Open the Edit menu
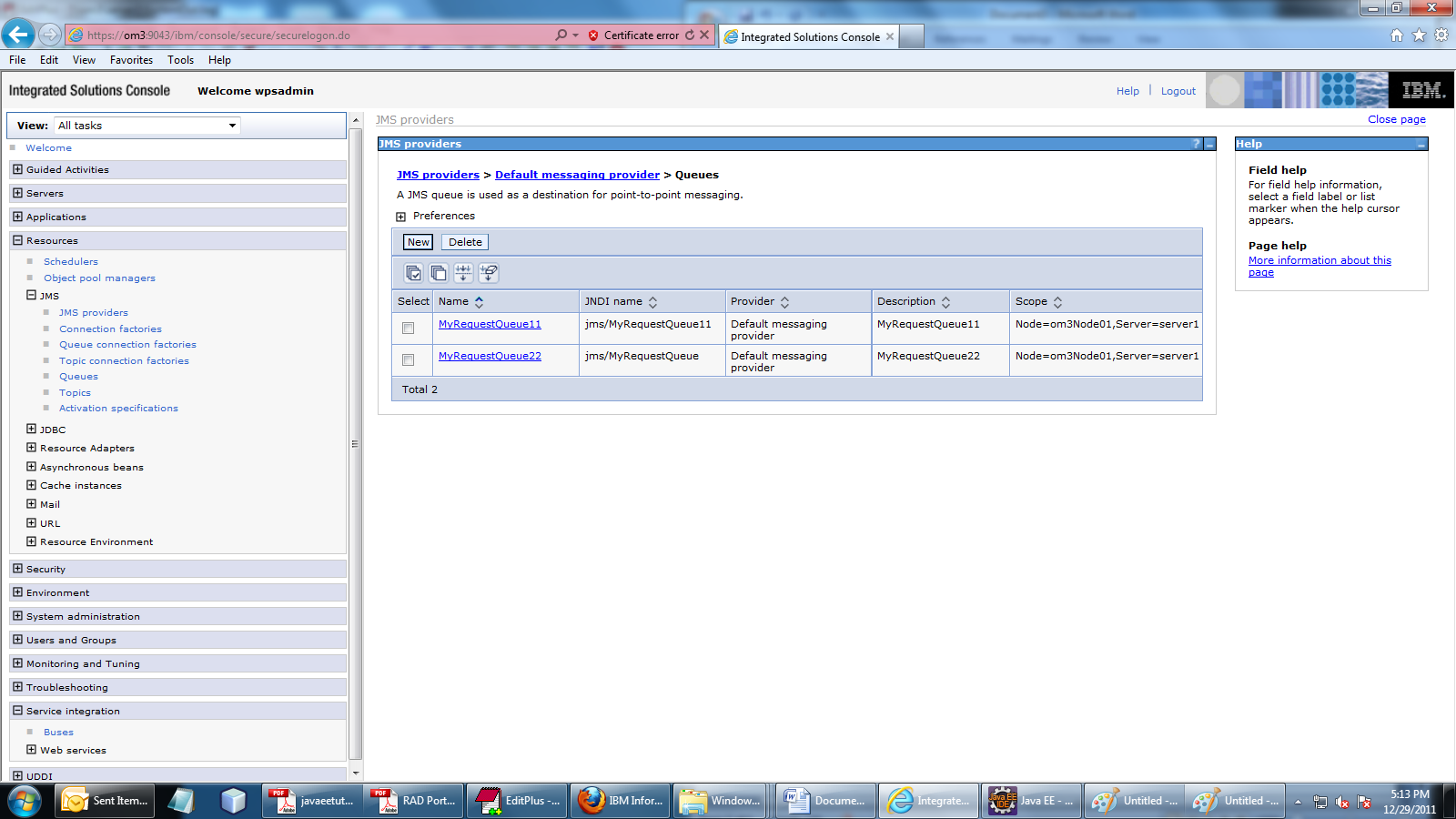Screen dimensions: 1456x819 click(49, 60)
